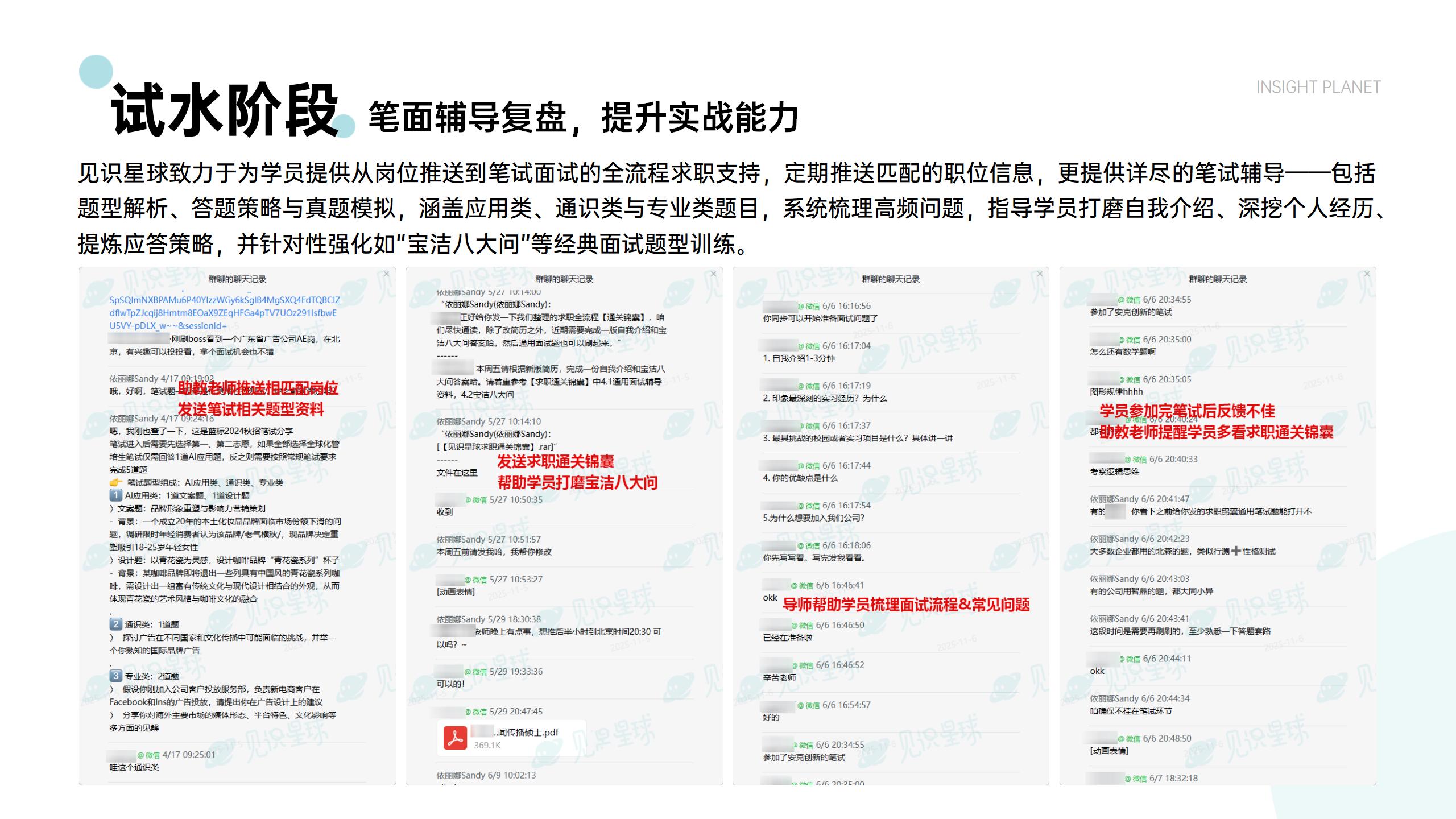The image size is (1456, 819).
Task: Click the red PDF icon in the chat
Action: [455, 738]
